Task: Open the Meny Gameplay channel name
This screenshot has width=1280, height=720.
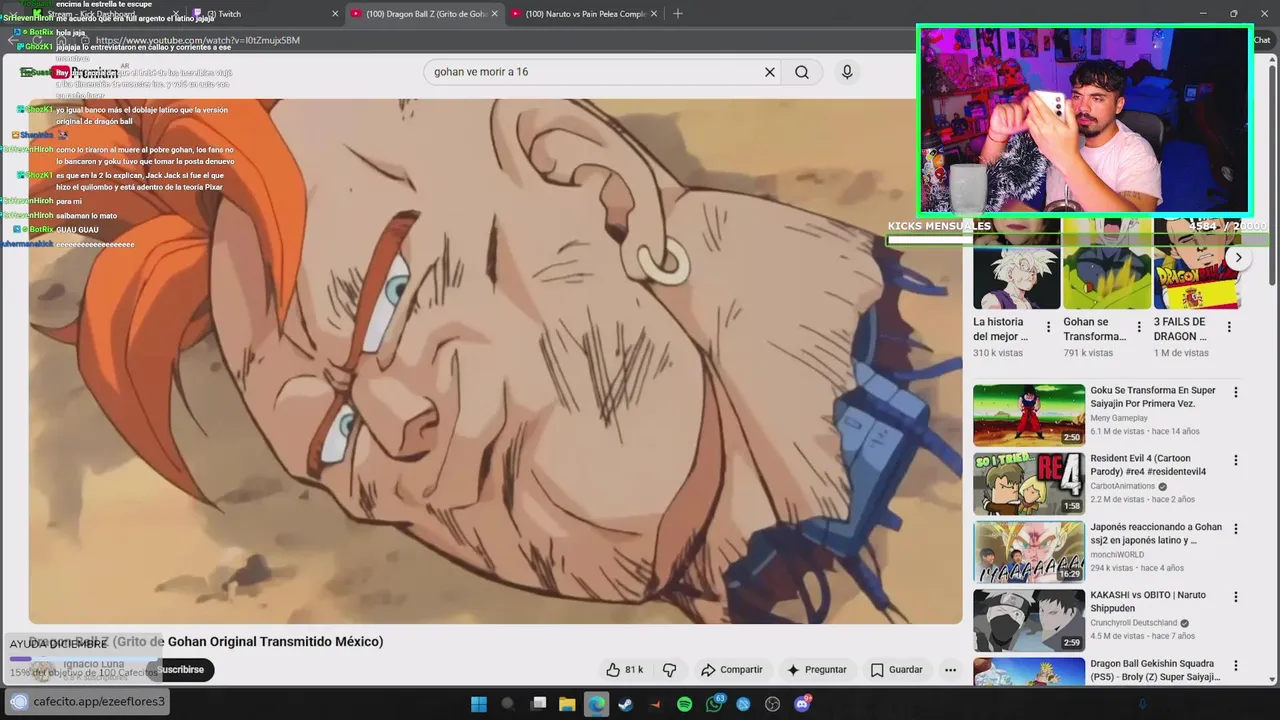Action: pos(1119,418)
